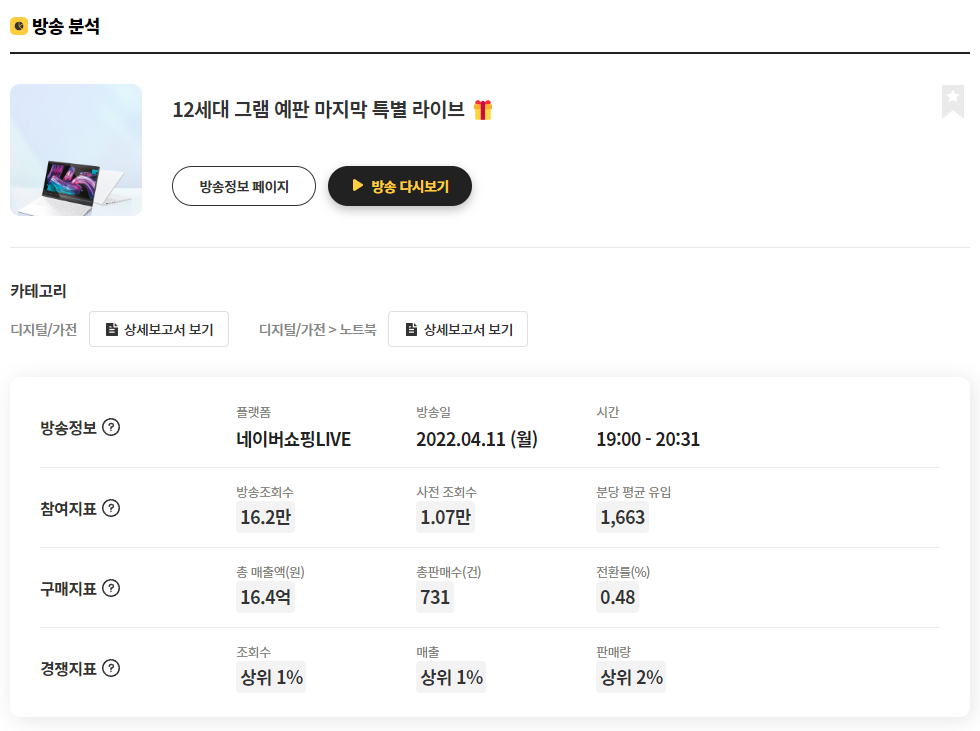Open help icon next to 방송정보

point(111,427)
